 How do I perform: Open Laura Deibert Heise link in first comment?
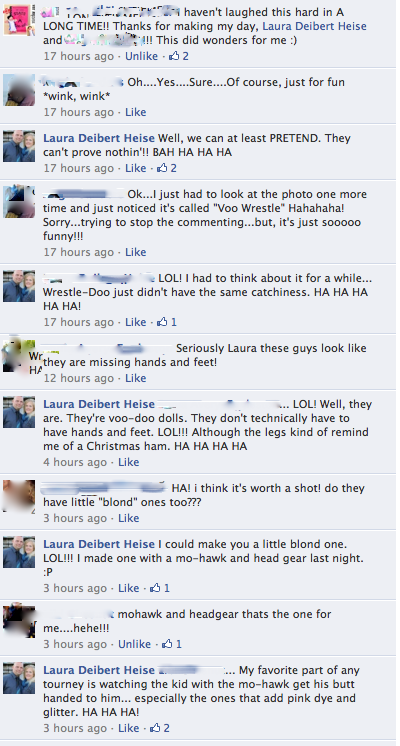tap(314, 26)
